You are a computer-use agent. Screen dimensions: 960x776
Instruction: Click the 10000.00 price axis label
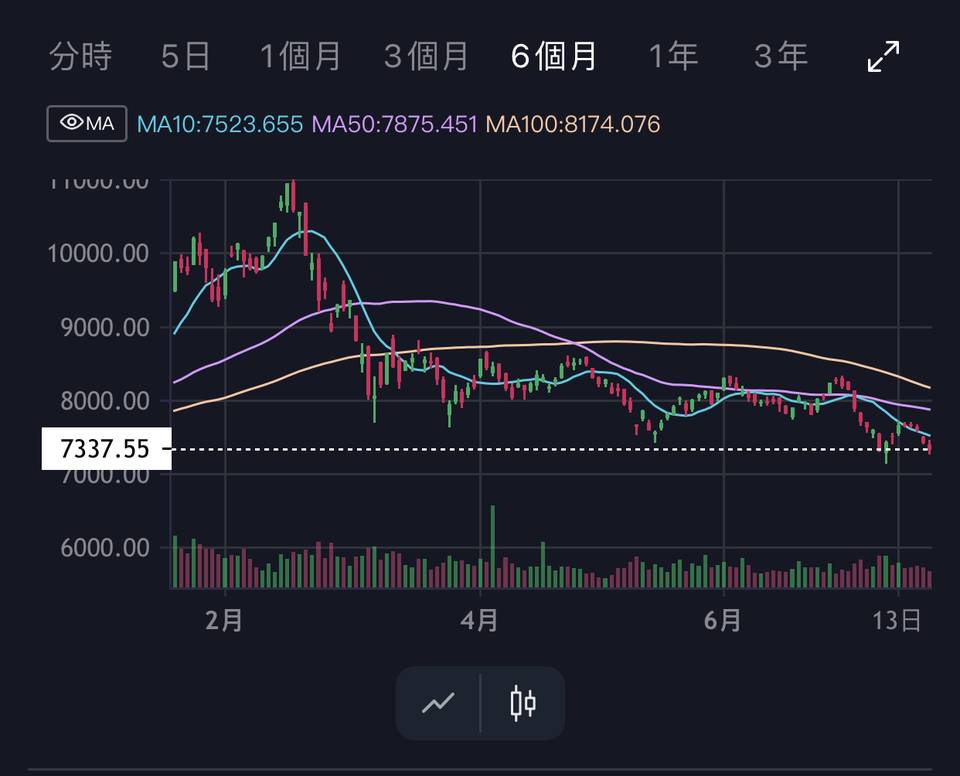point(98,253)
